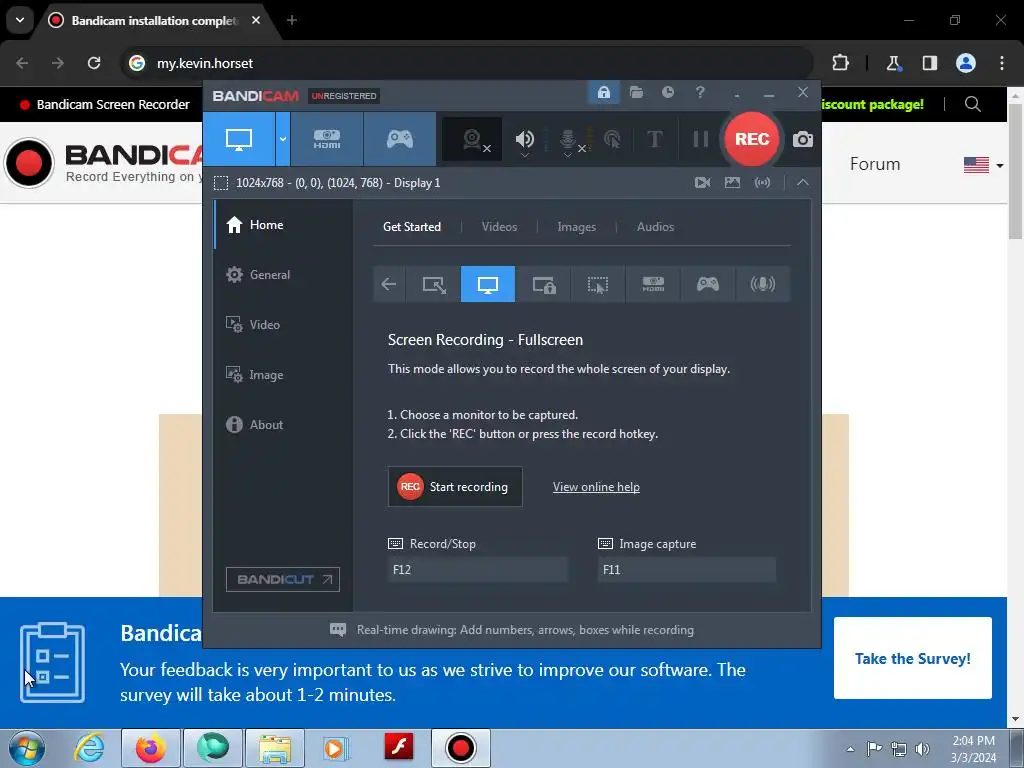Click the back arrow in mode selector
Image resolution: width=1024 pixels, height=768 pixels.
click(389, 284)
